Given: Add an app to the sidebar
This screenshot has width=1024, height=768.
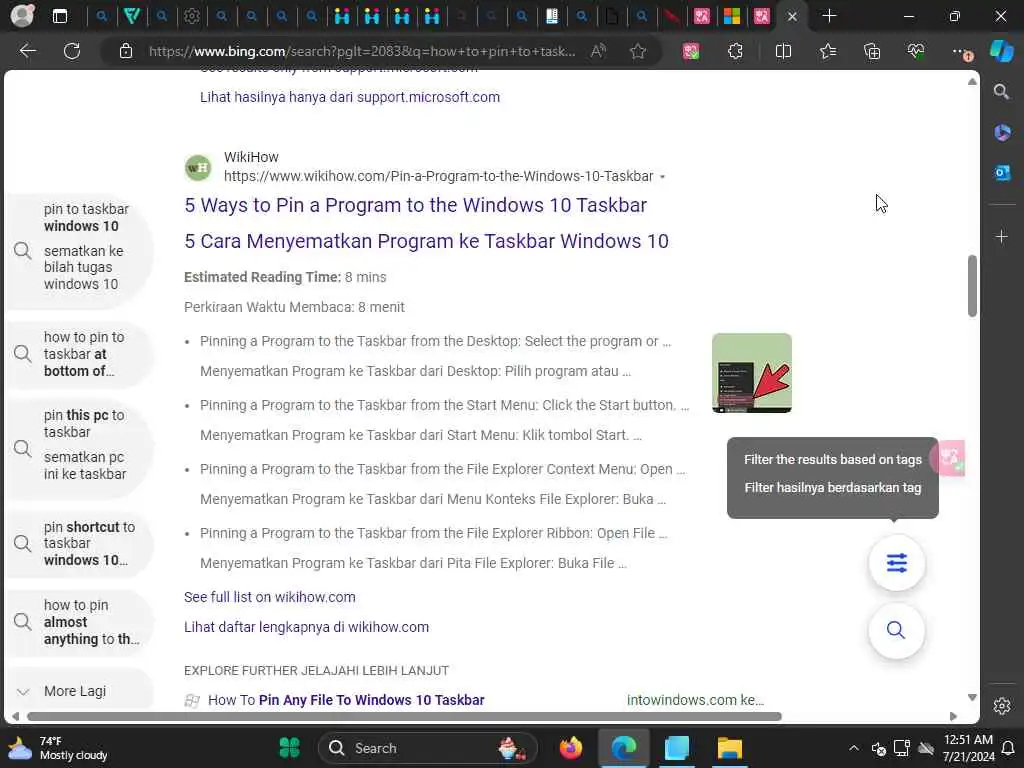Looking at the screenshot, I should (x=1002, y=236).
